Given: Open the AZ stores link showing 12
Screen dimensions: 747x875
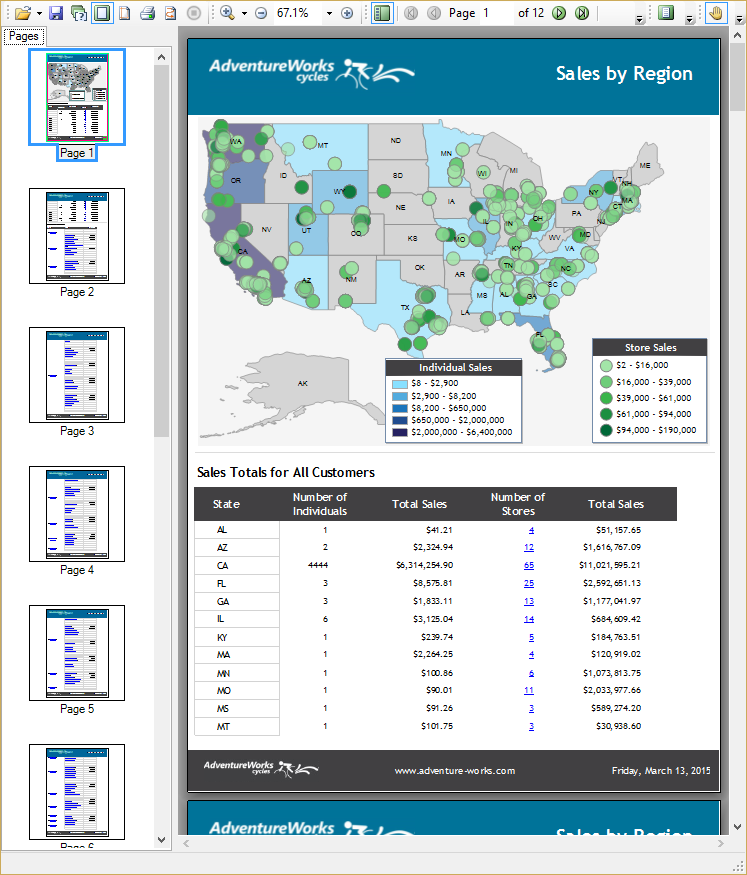Looking at the screenshot, I should (x=529, y=547).
